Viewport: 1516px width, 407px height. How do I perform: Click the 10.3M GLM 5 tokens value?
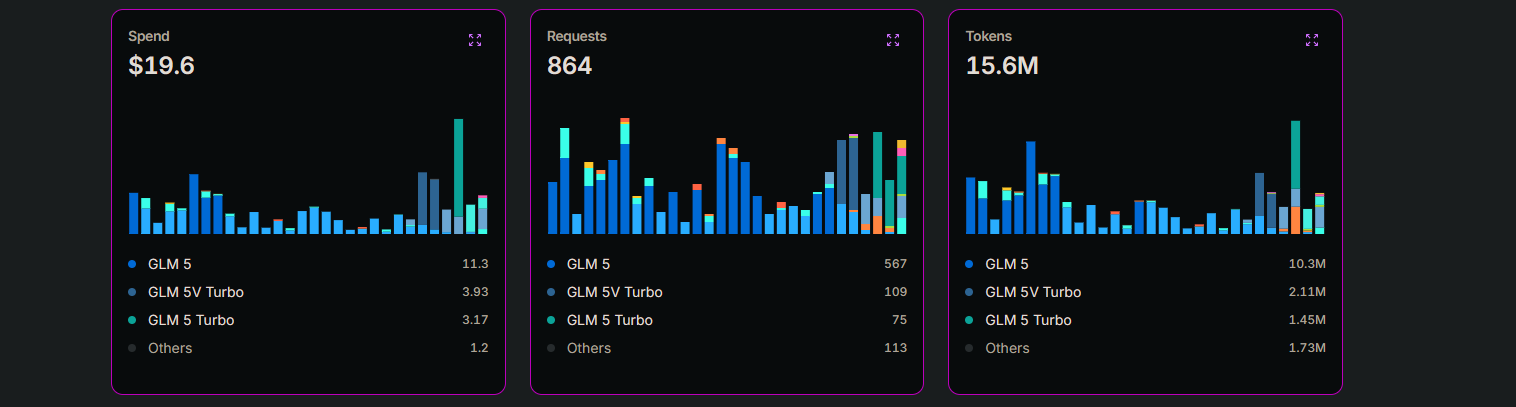tap(1307, 264)
